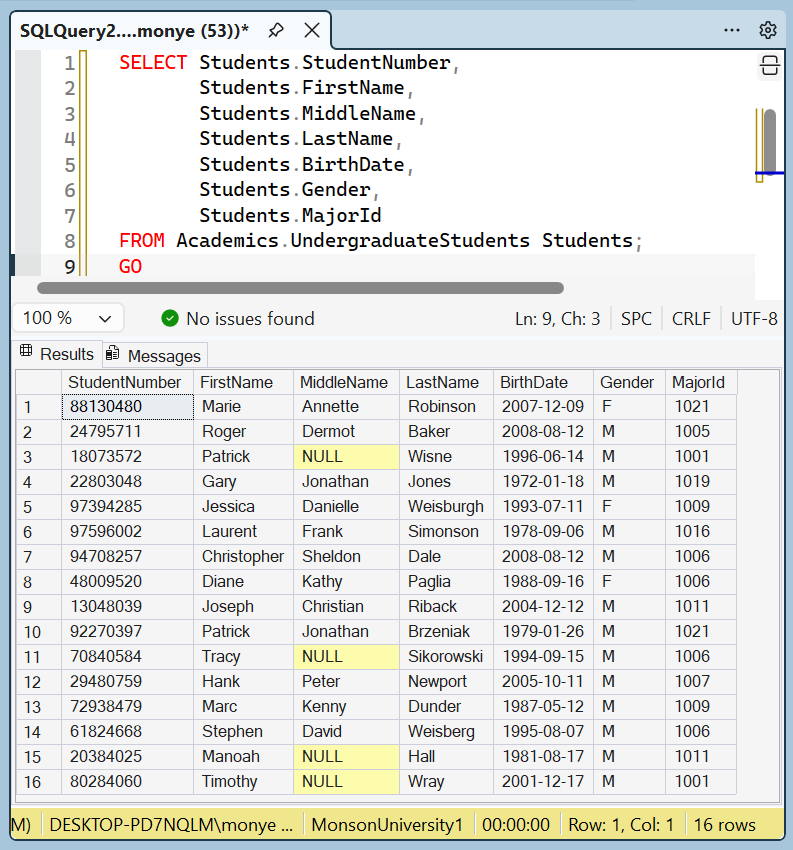
Task: Click Students.MajorId on line 7
Action: click(290, 216)
